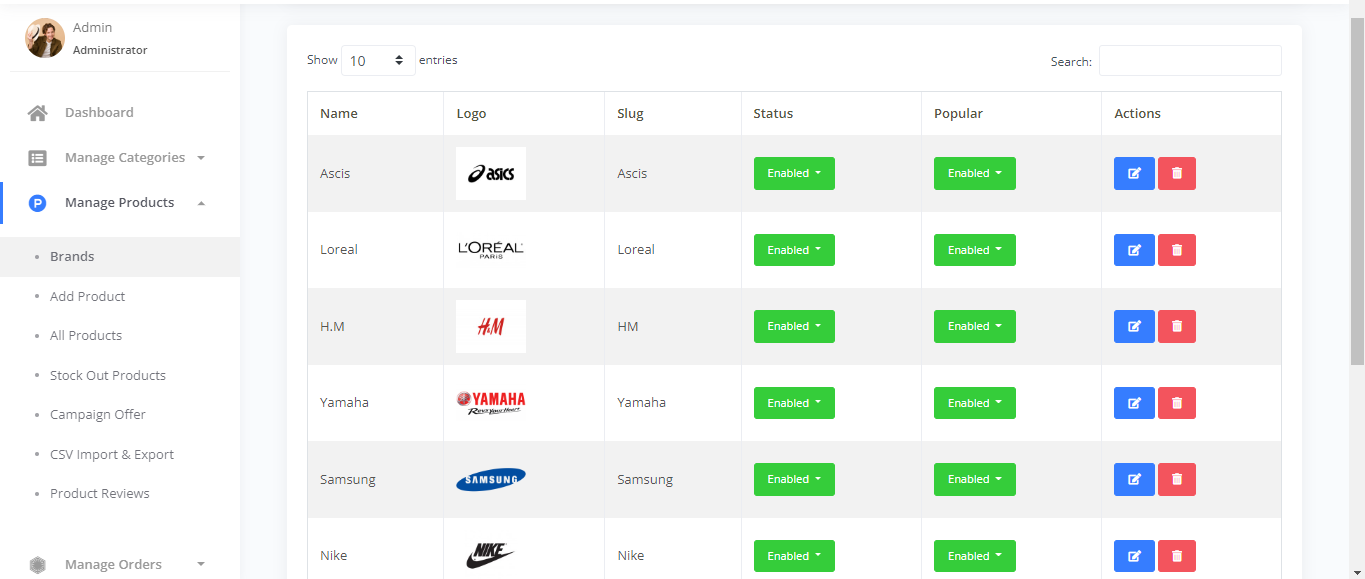Expand the Manage Categories menu
The image size is (1365, 579).
click(125, 158)
